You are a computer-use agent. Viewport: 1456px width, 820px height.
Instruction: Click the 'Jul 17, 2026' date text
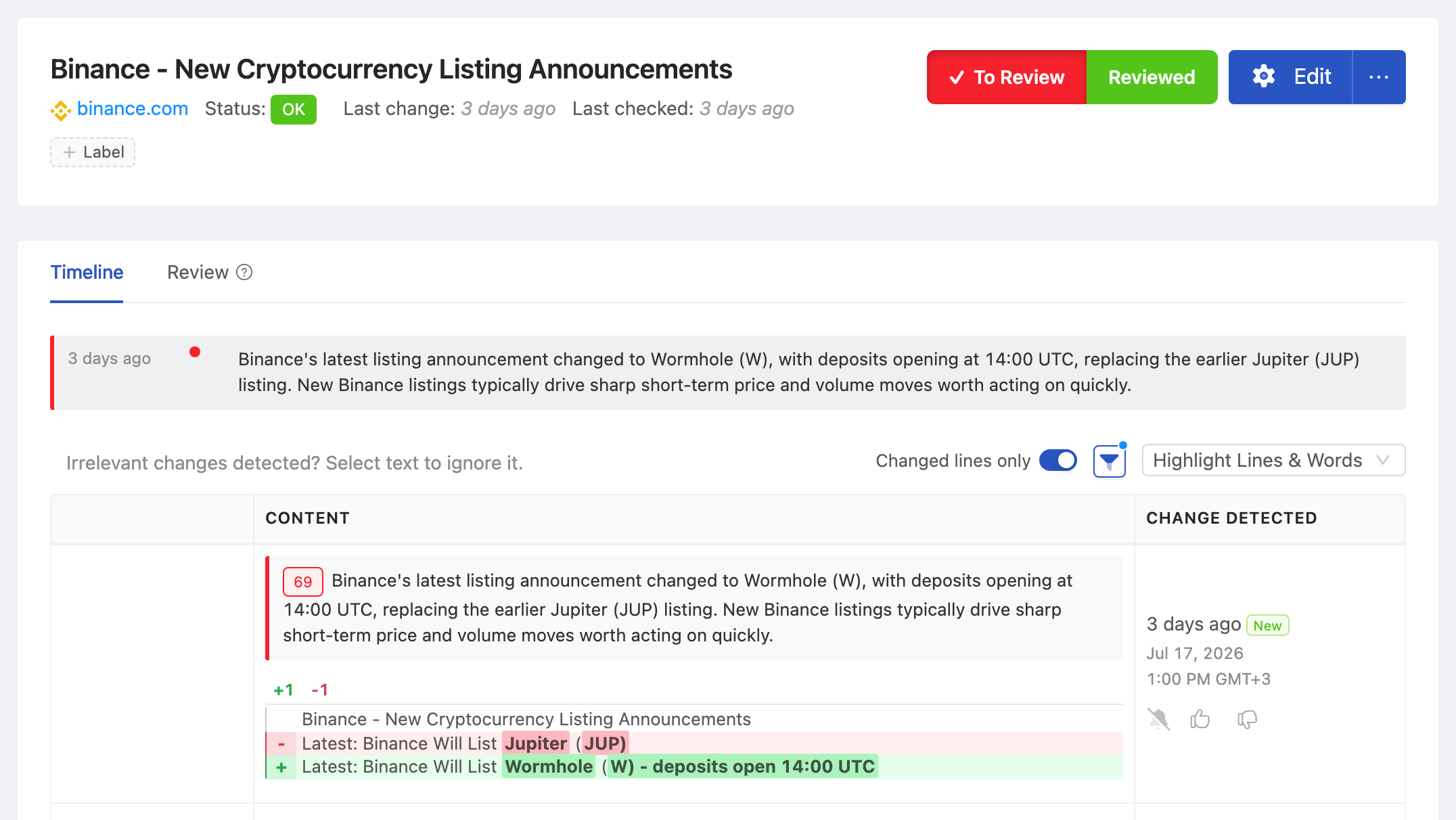[x=1195, y=654]
